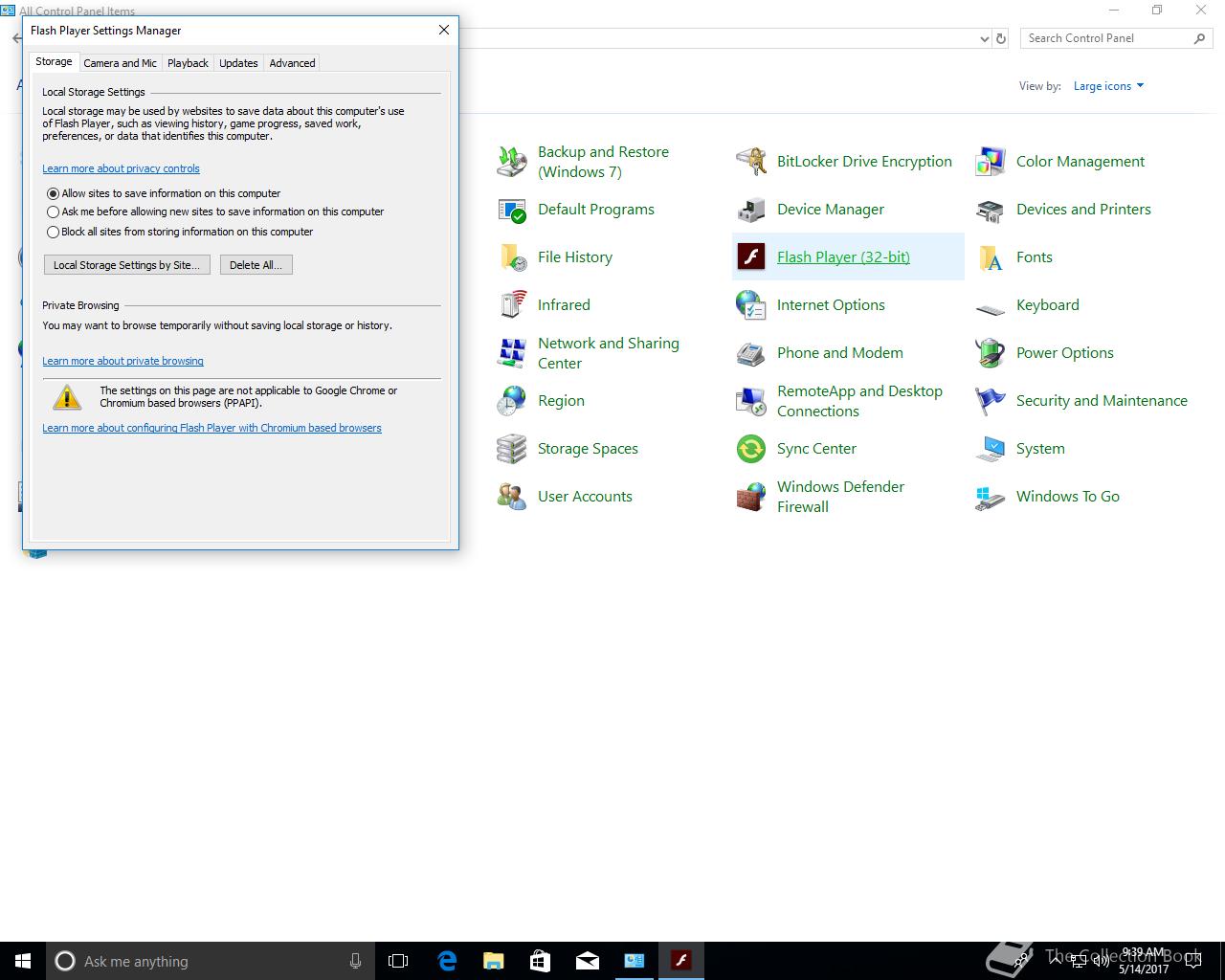Image resolution: width=1225 pixels, height=980 pixels.
Task: Open the Device Manager icon
Action: coord(751,210)
